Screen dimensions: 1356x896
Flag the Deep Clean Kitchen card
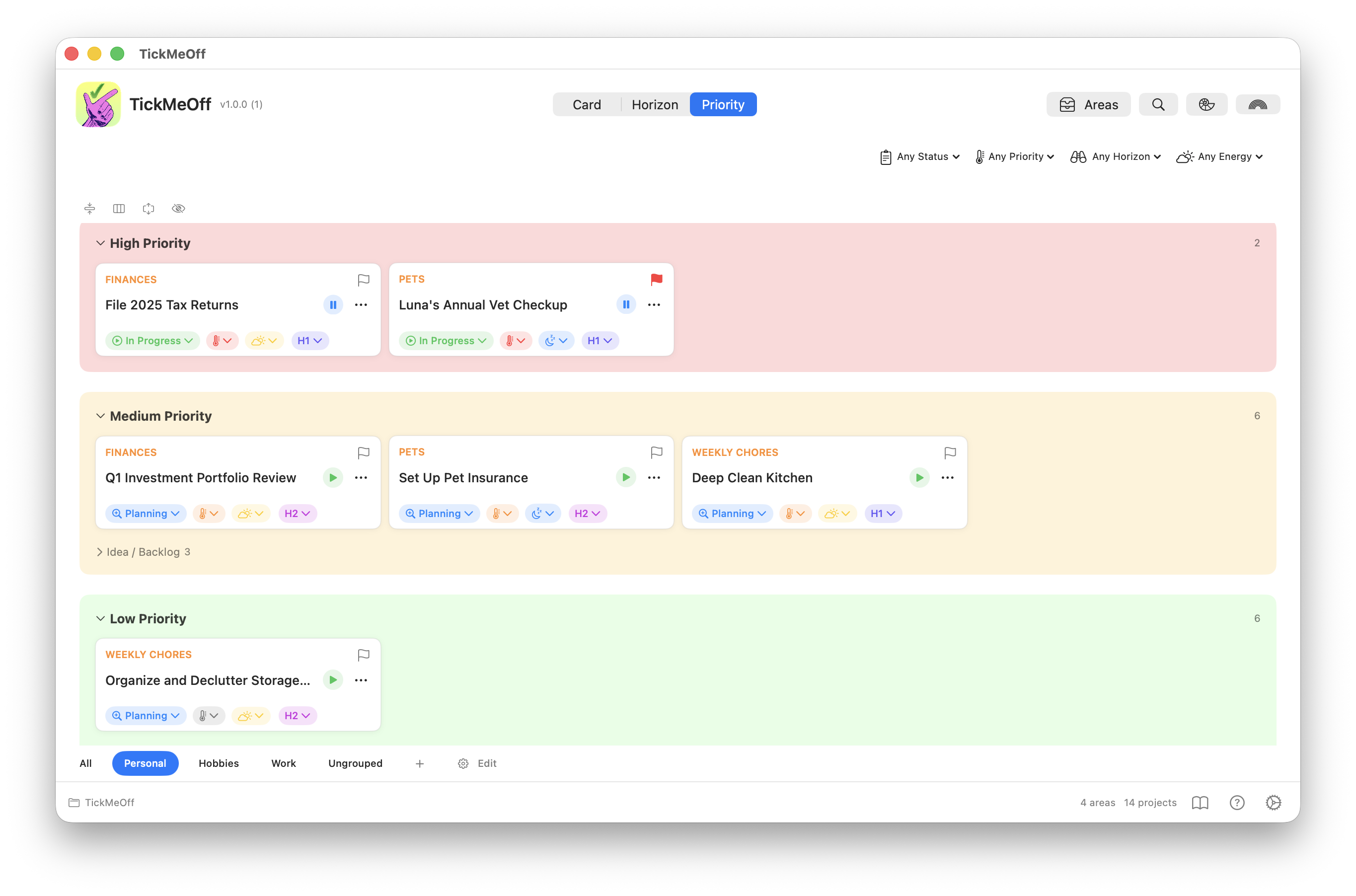coord(950,452)
